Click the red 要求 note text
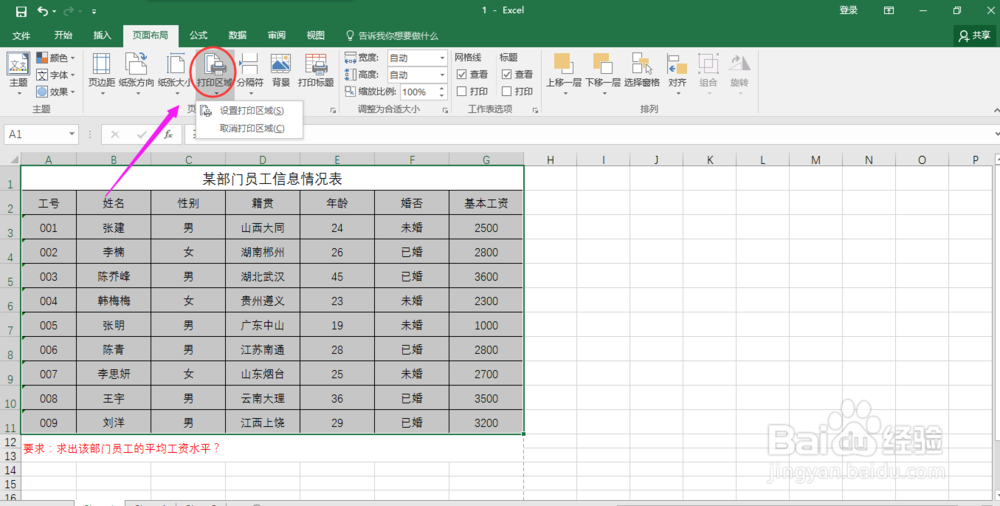 (122, 449)
